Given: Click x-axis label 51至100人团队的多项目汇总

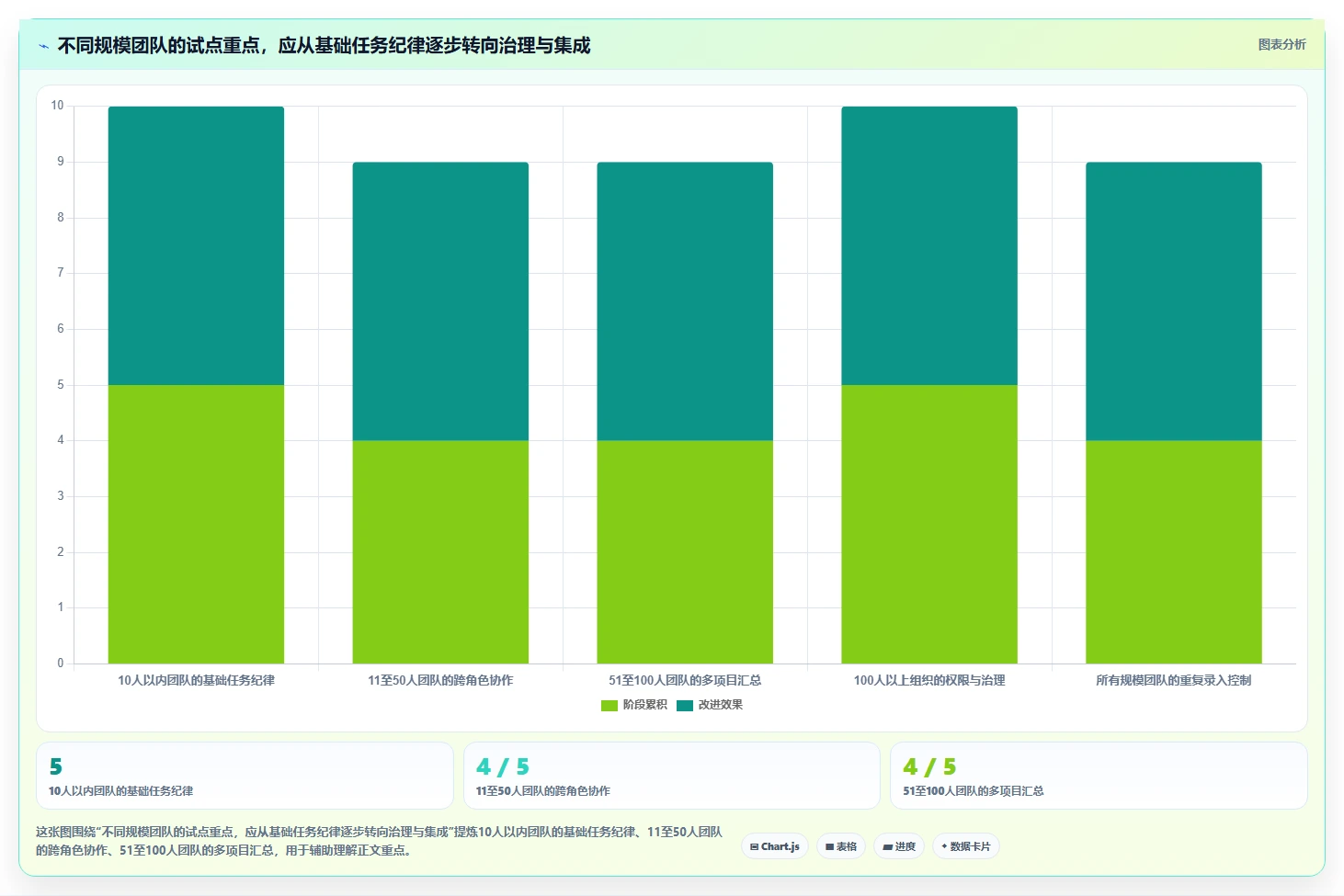Looking at the screenshot, I should (x=685, y=680).
